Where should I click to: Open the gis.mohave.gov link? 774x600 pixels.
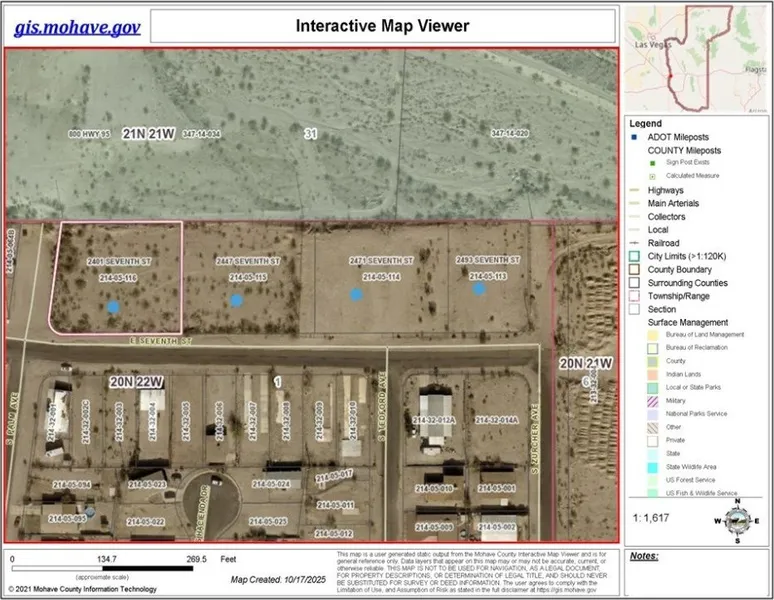click(77, 26)
